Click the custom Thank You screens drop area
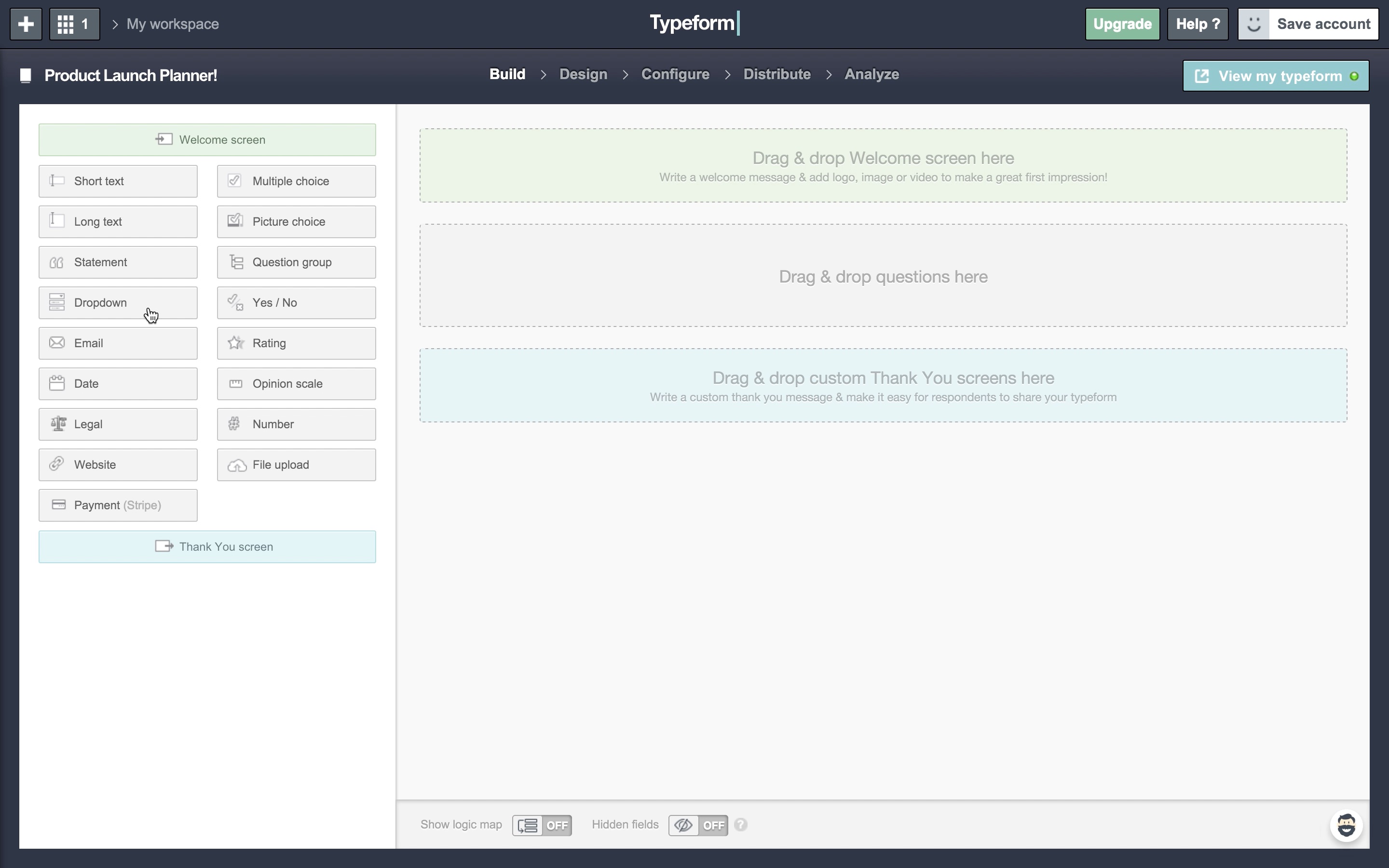This screenshot has width=1389, height=868. (883, 385)
